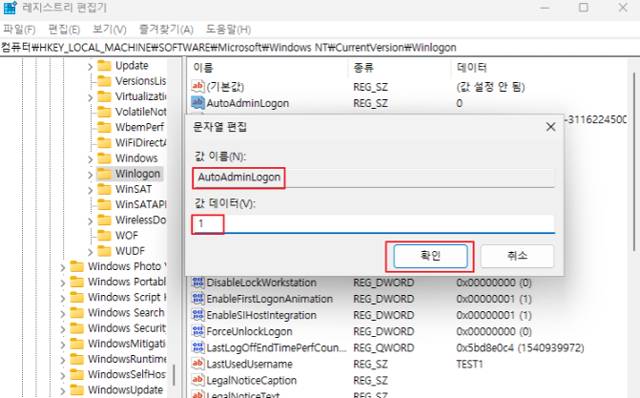Expand the WUDF tree node
Viewport: 640px width, 398px height.
click(90, 251)
